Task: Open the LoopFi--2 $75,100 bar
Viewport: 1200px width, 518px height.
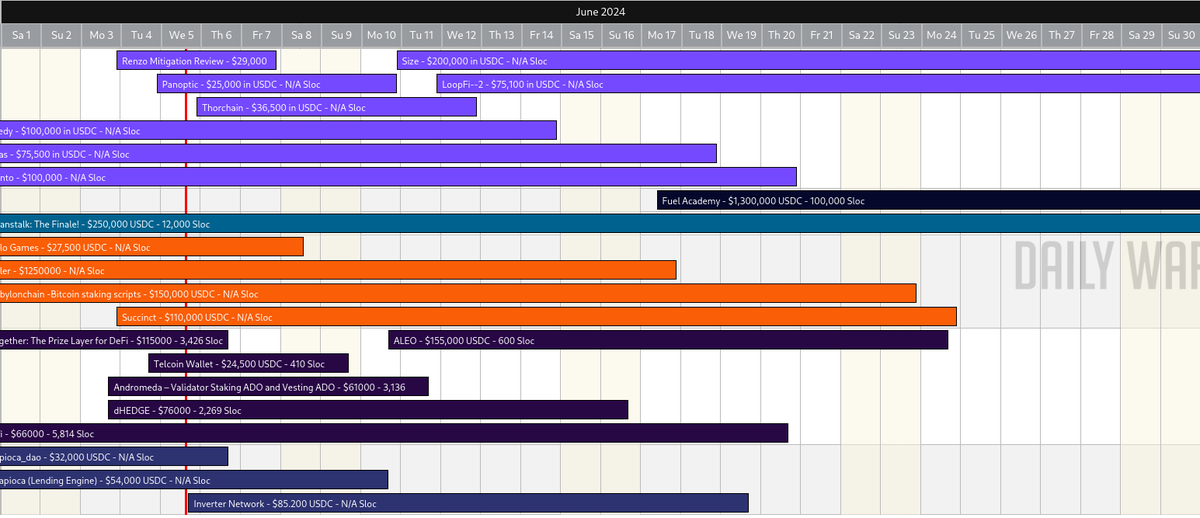Action: (818, 84)
